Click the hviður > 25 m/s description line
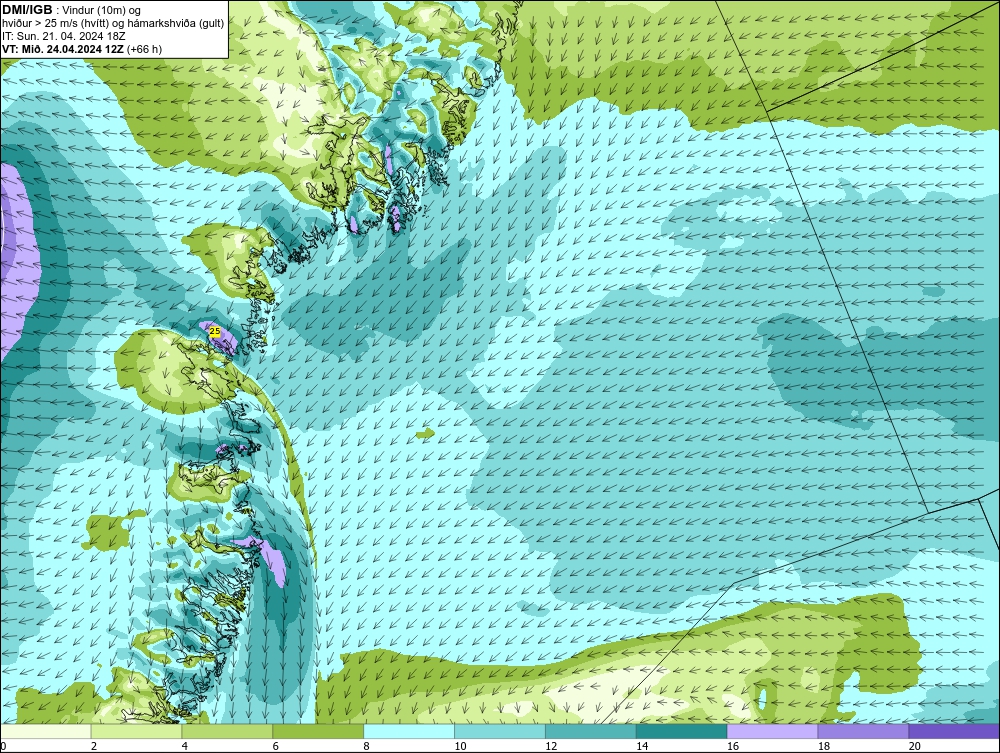This screenshot has width=1000, height=753. point(113,24)
